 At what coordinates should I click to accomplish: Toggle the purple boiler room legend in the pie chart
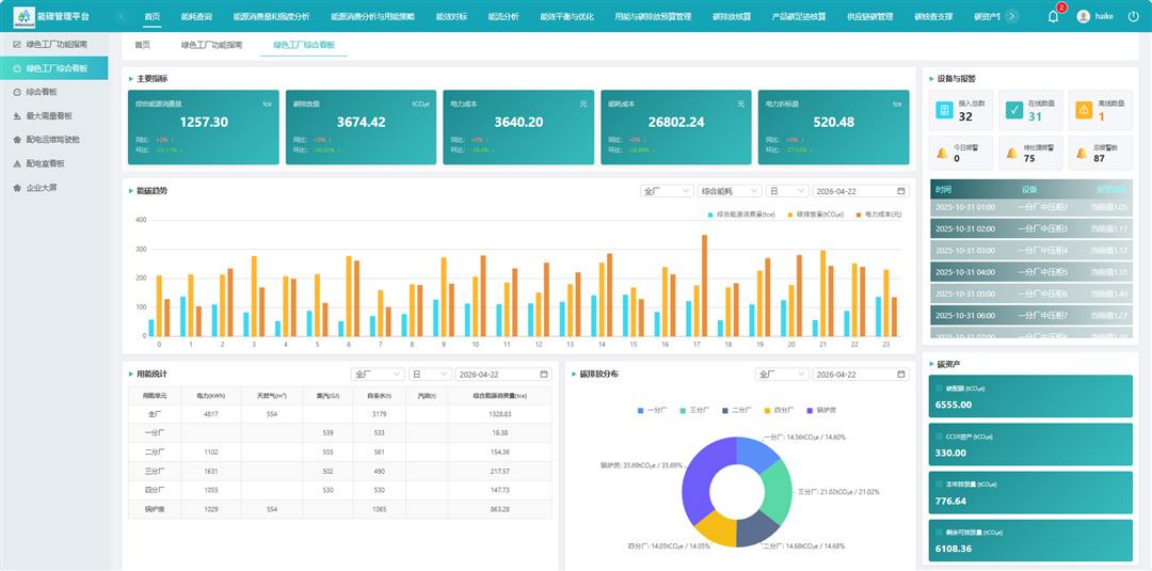tap(821, 410)
